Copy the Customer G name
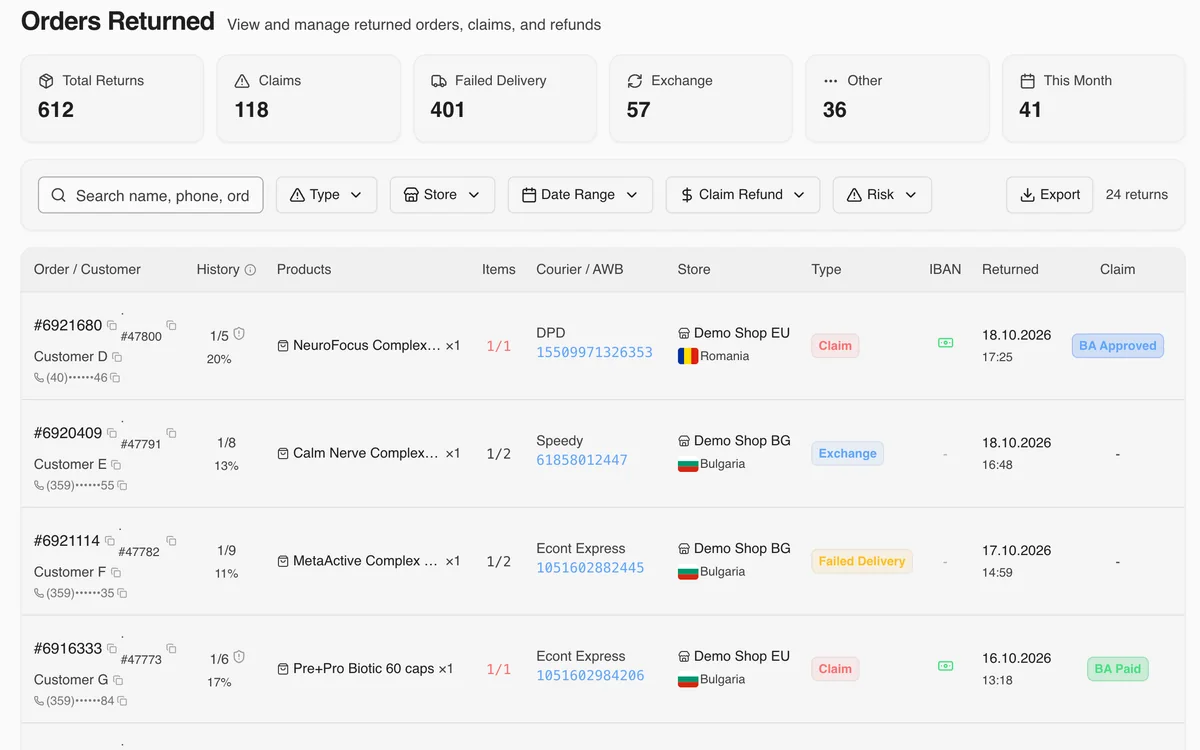This screenshot has height=750, width=1200. pos(118,681)
